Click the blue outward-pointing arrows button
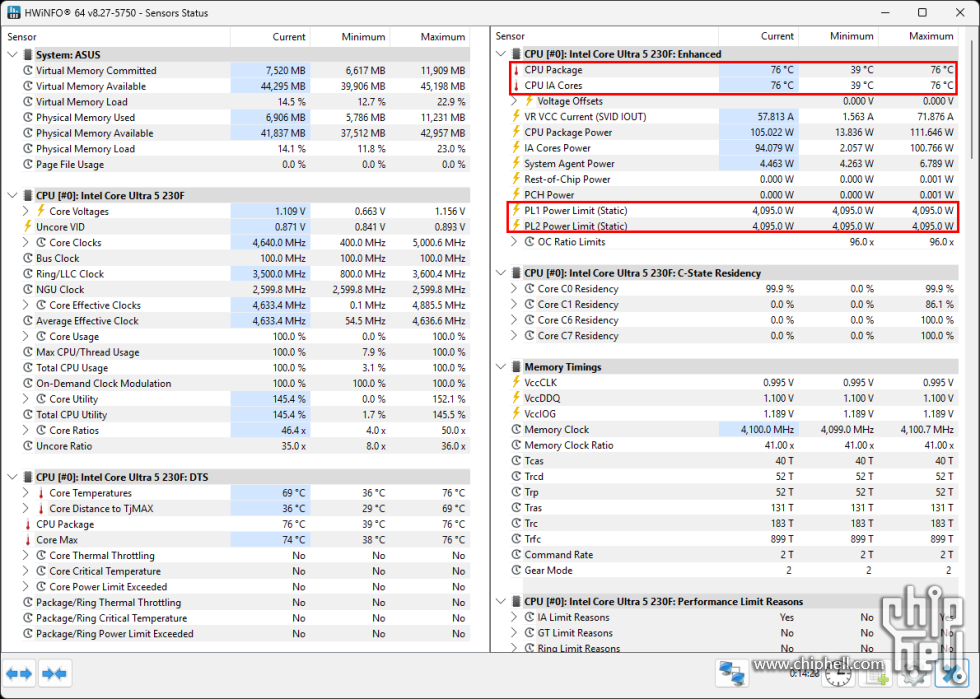980x699 pixels. click(19, 674)
